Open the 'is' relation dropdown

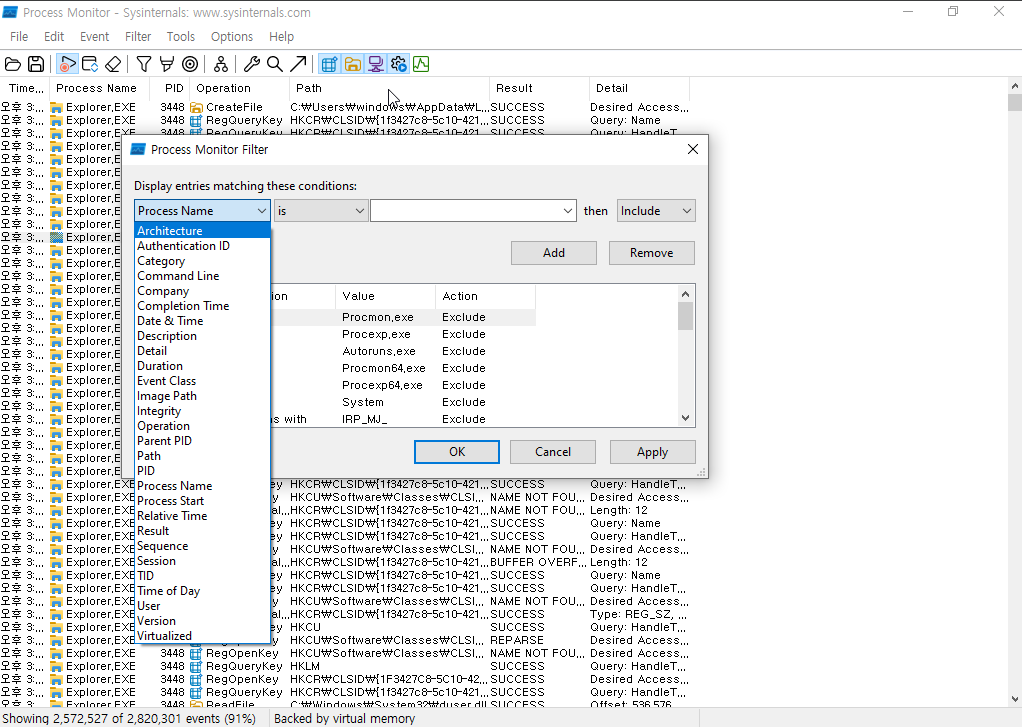coord(320,211)
